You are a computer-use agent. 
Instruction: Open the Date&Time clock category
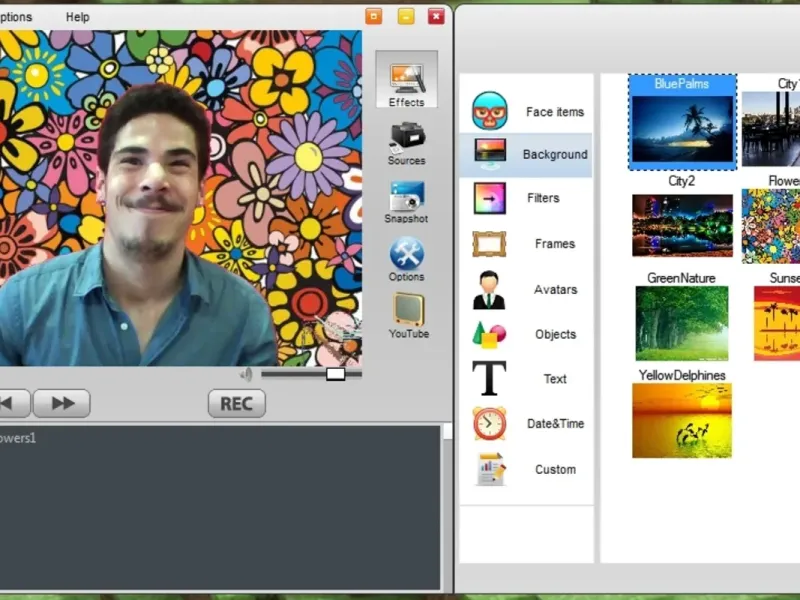(490, 423)
